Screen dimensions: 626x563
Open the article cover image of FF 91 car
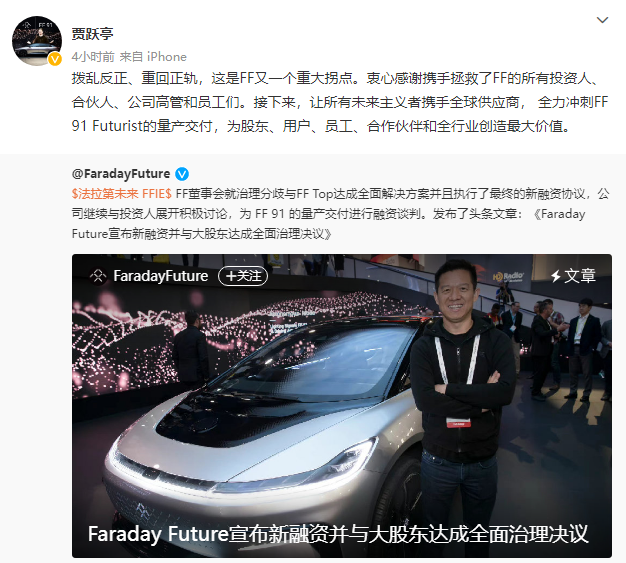tap(342, 406)
